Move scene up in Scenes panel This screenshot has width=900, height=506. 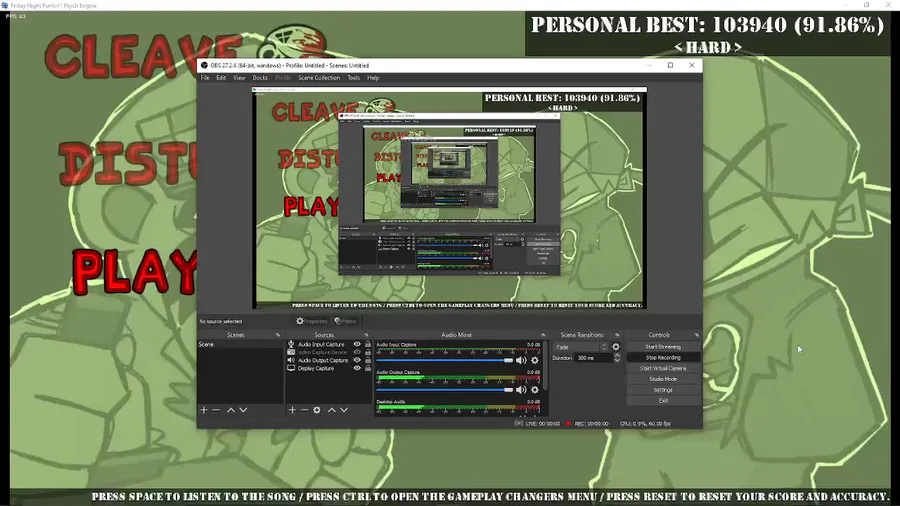(231, 410)
